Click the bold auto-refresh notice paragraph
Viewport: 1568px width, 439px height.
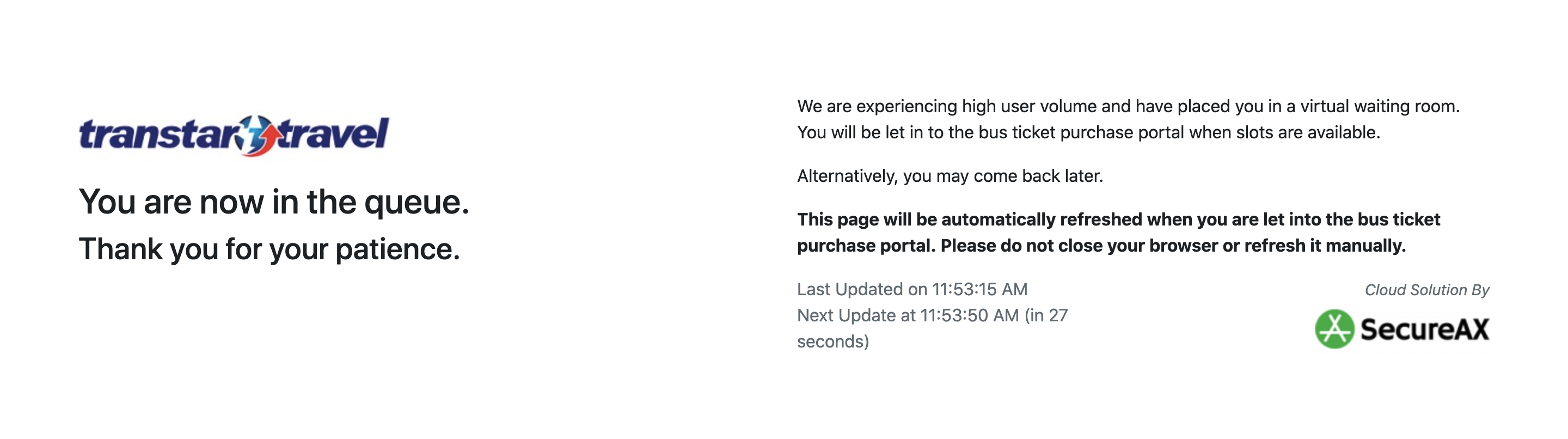(x=1119, y=233)
